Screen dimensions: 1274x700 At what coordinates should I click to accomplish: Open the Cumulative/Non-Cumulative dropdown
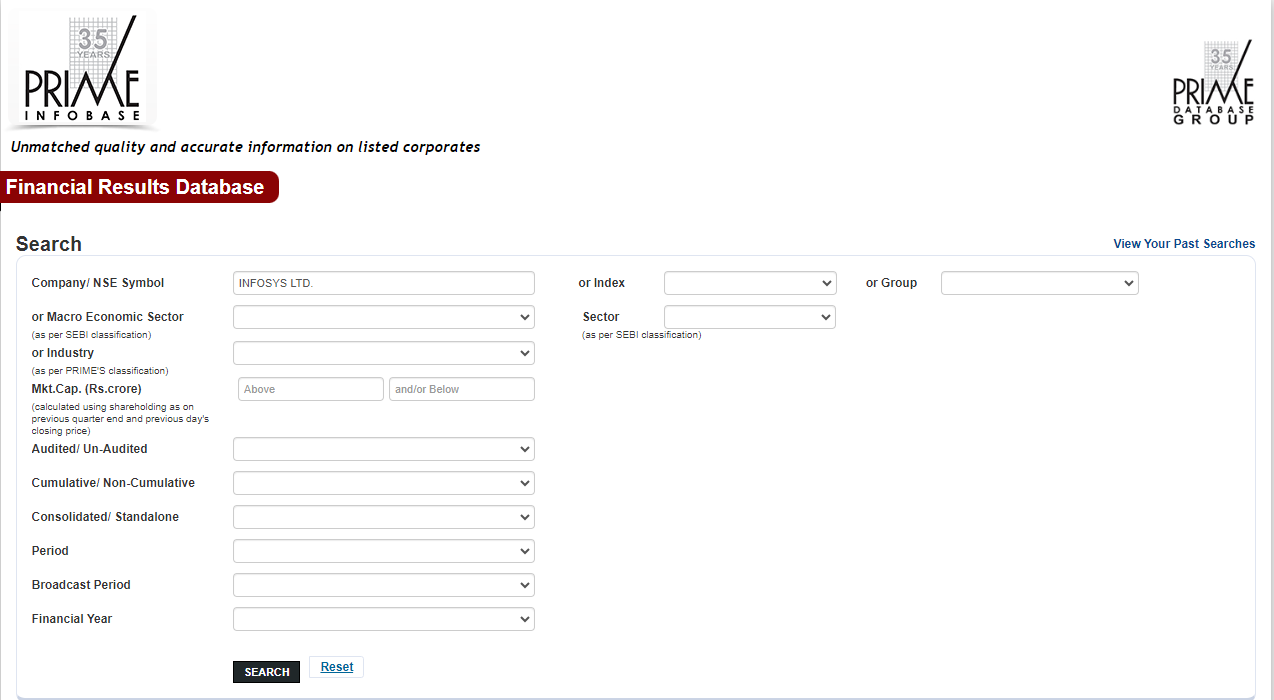coord(383,483)
